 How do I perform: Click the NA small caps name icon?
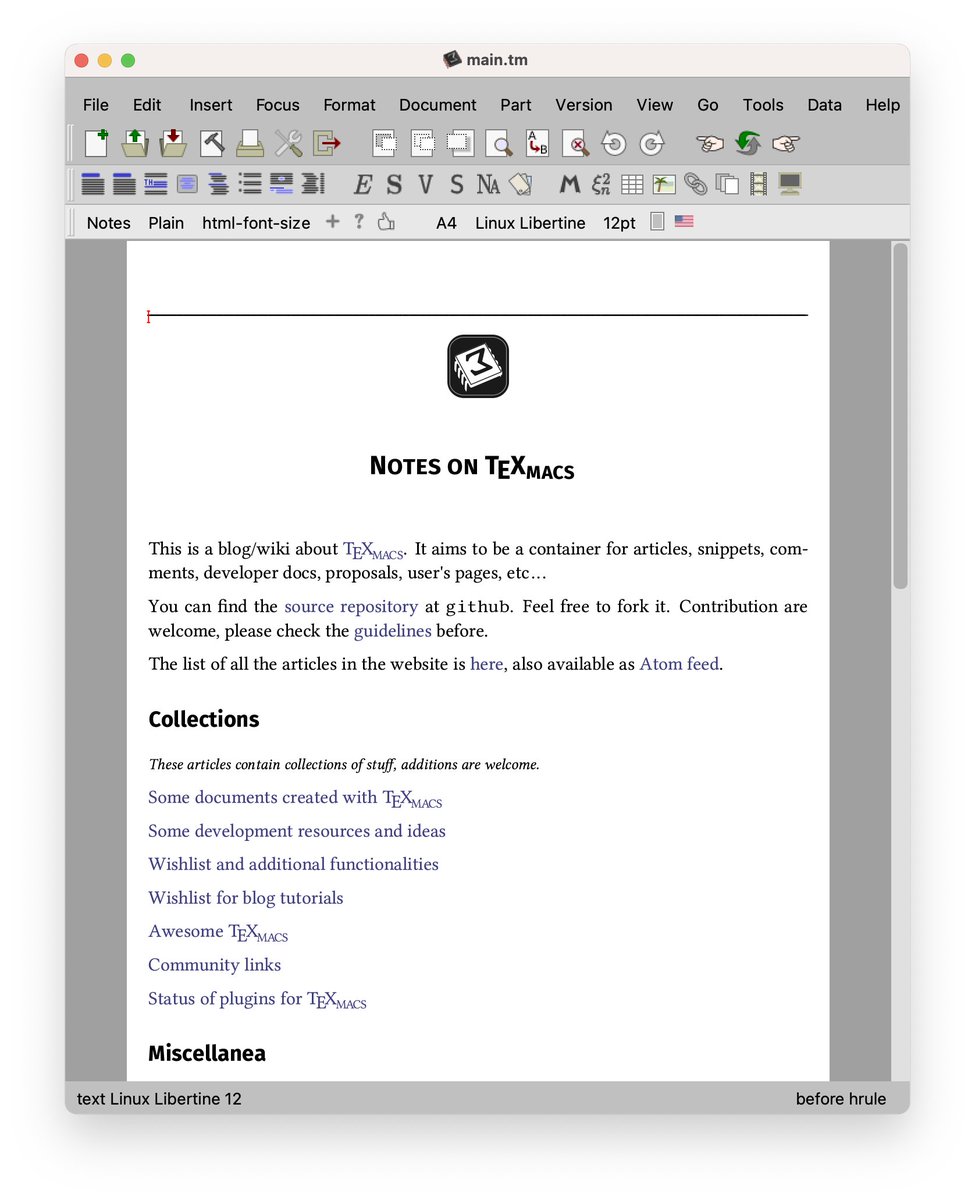[x=488, y=184]
